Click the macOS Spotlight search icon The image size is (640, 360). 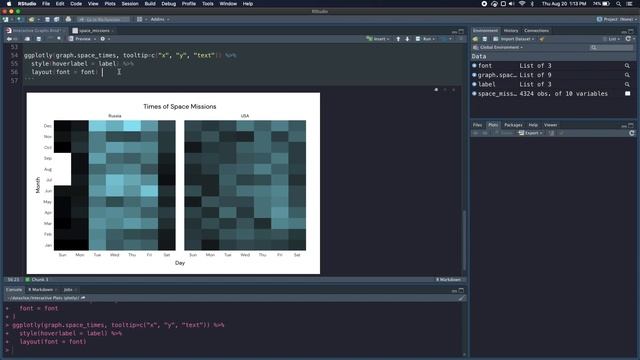pos(619,4)
